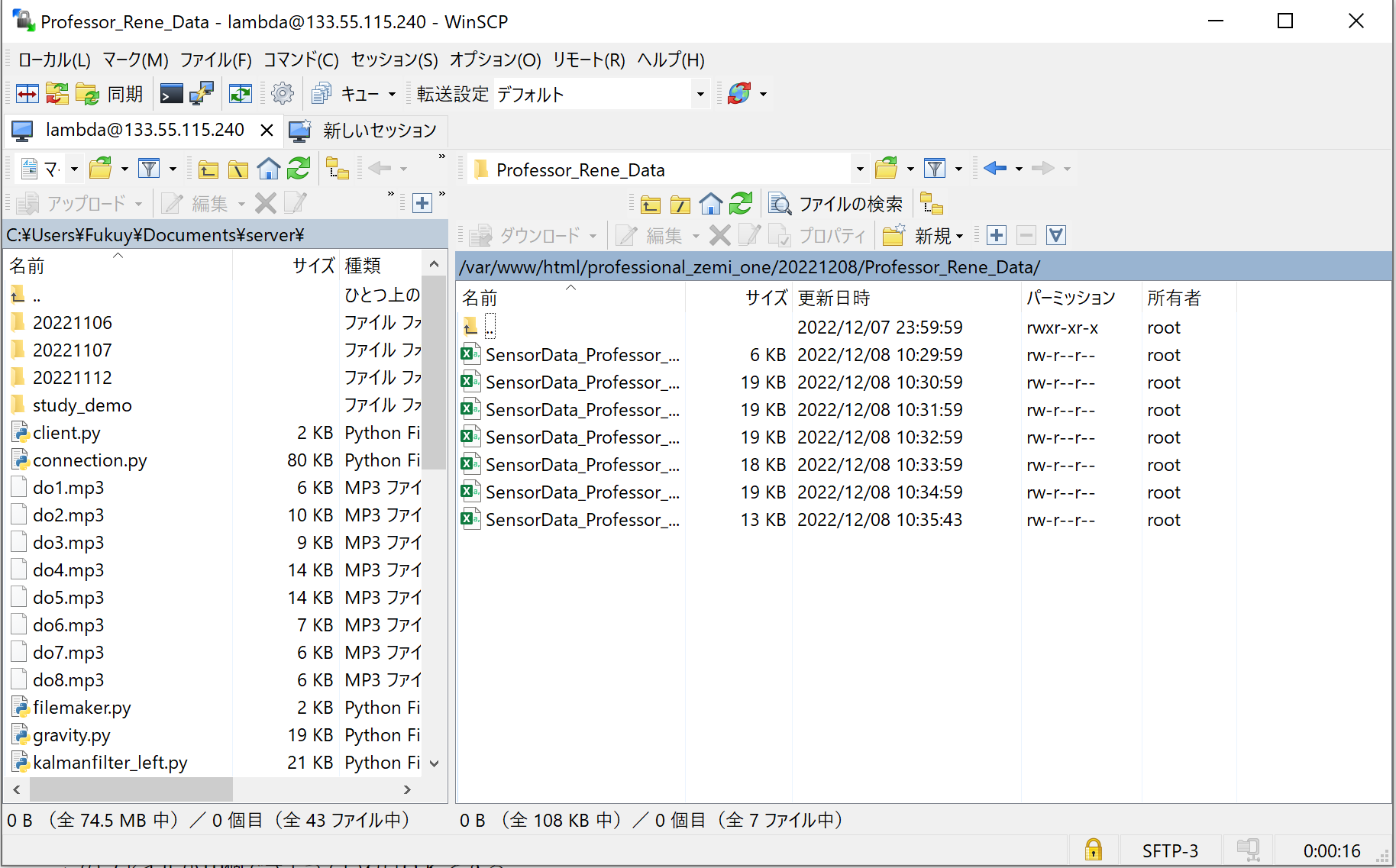Viewport: 1396px width, 868px height.
Task: Expand the 新規 (New) dropdown menu
Action: [x=959, y=236]
